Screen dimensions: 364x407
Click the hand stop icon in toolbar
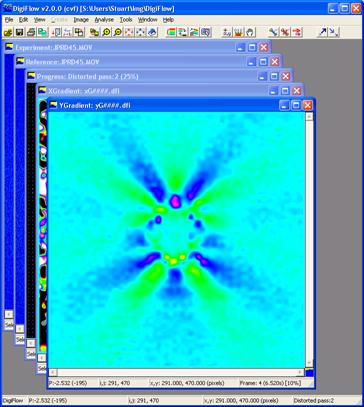[x=250, y=32]
